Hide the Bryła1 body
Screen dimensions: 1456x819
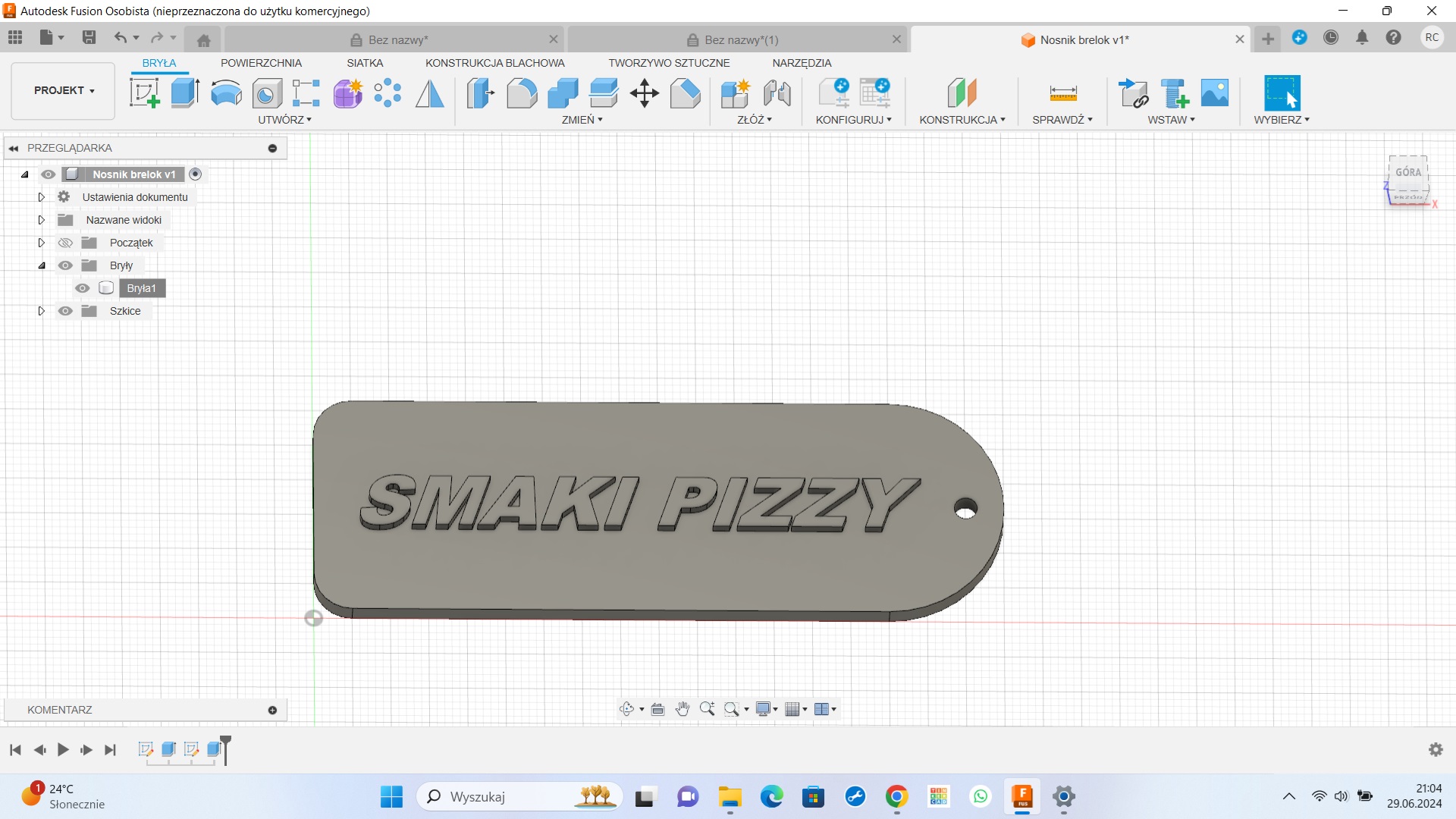point(81,288)
